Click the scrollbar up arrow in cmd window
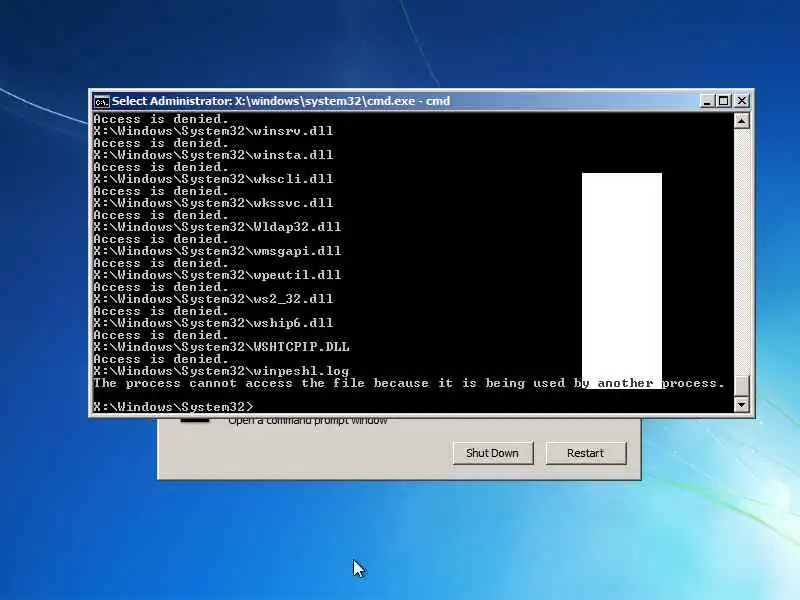Screen dimensions: 800x600 pos(741,121)
